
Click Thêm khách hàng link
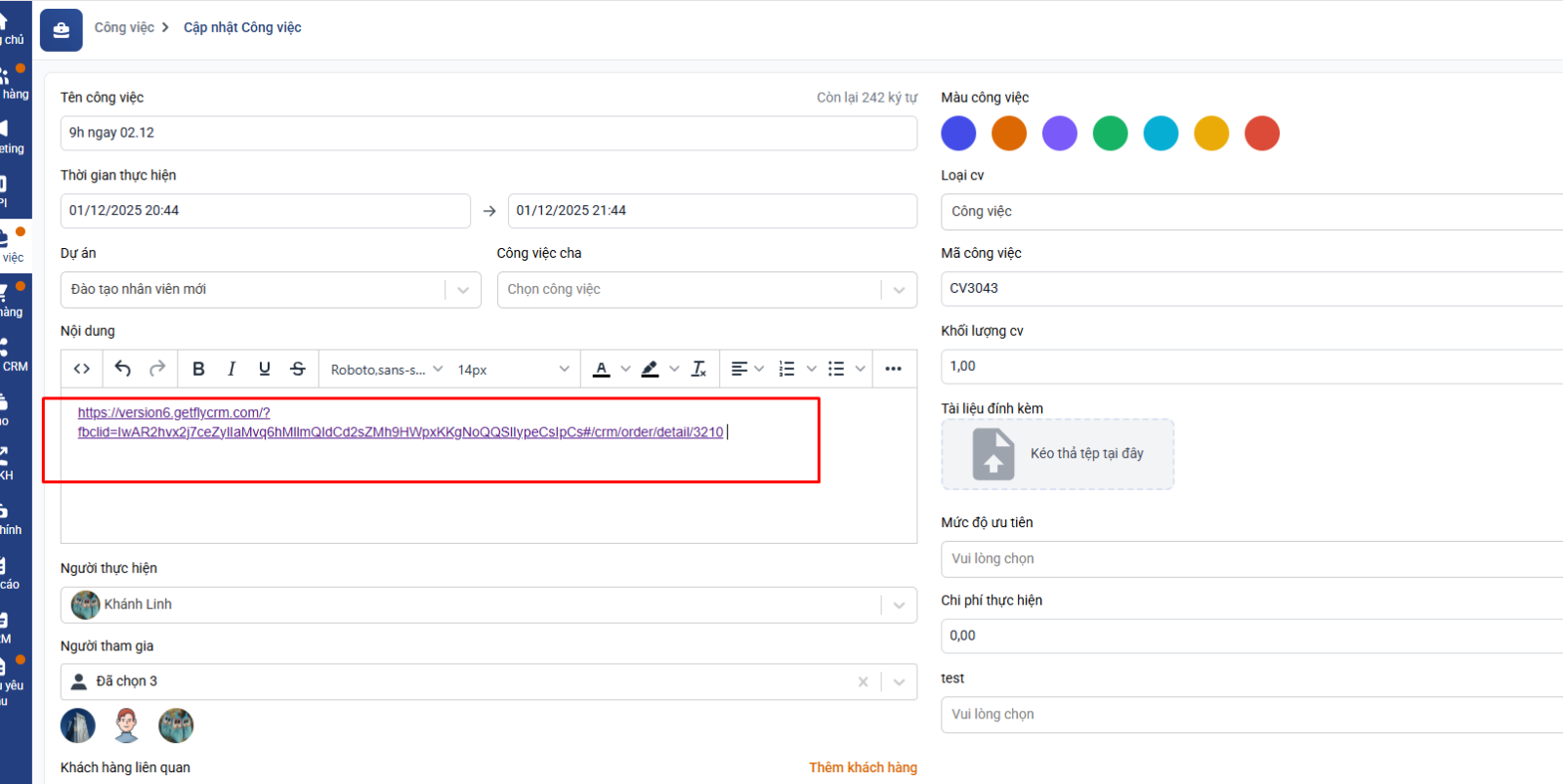pyautogui.click(x=863, y=767)
